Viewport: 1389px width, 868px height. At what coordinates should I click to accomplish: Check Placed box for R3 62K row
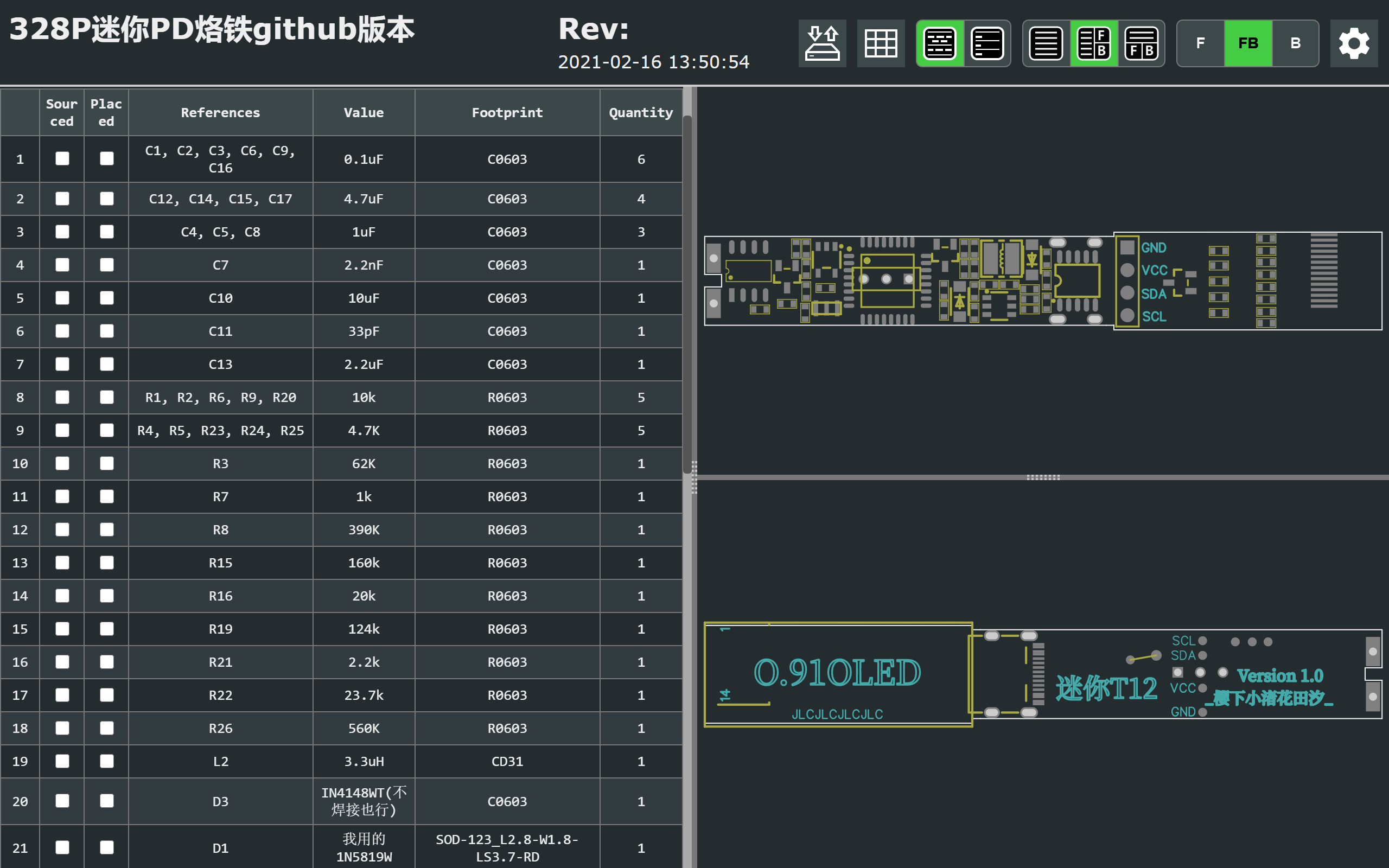[107, 463]
